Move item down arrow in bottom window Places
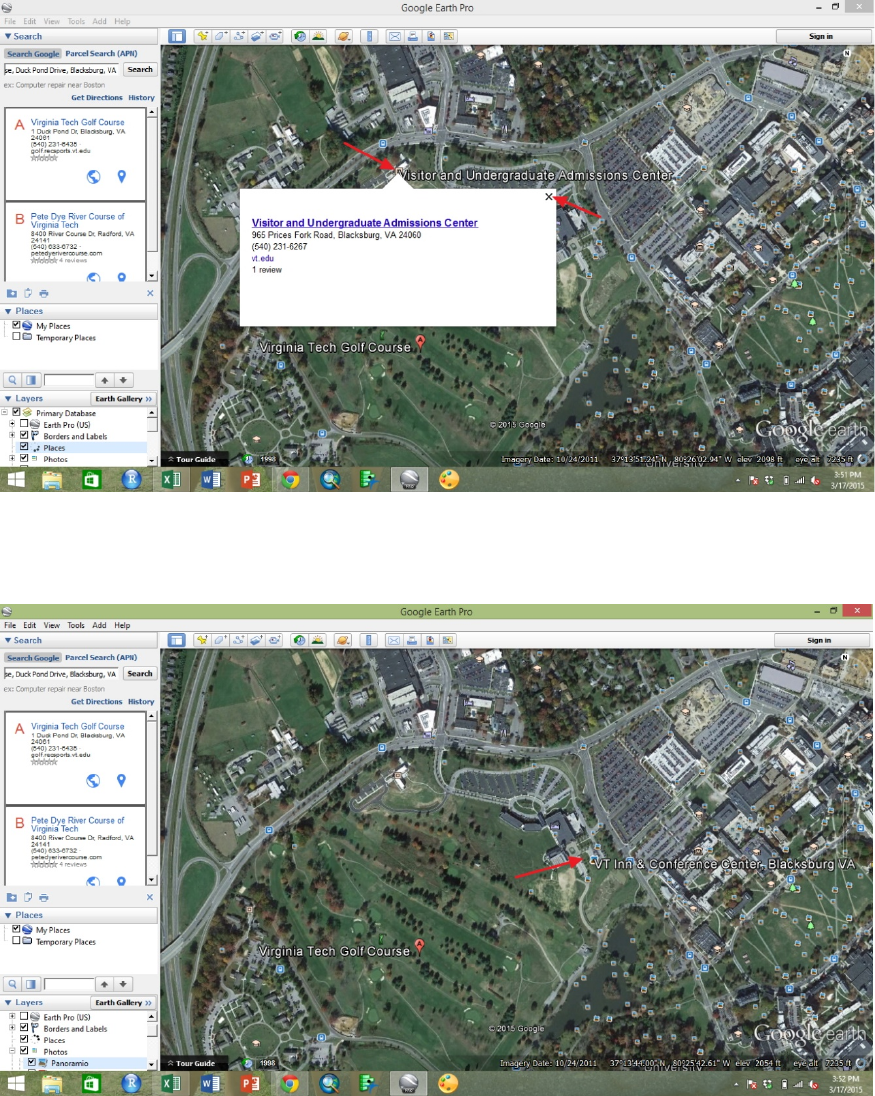The height and width of the screenshot is (1096, 875). [123, 984]
